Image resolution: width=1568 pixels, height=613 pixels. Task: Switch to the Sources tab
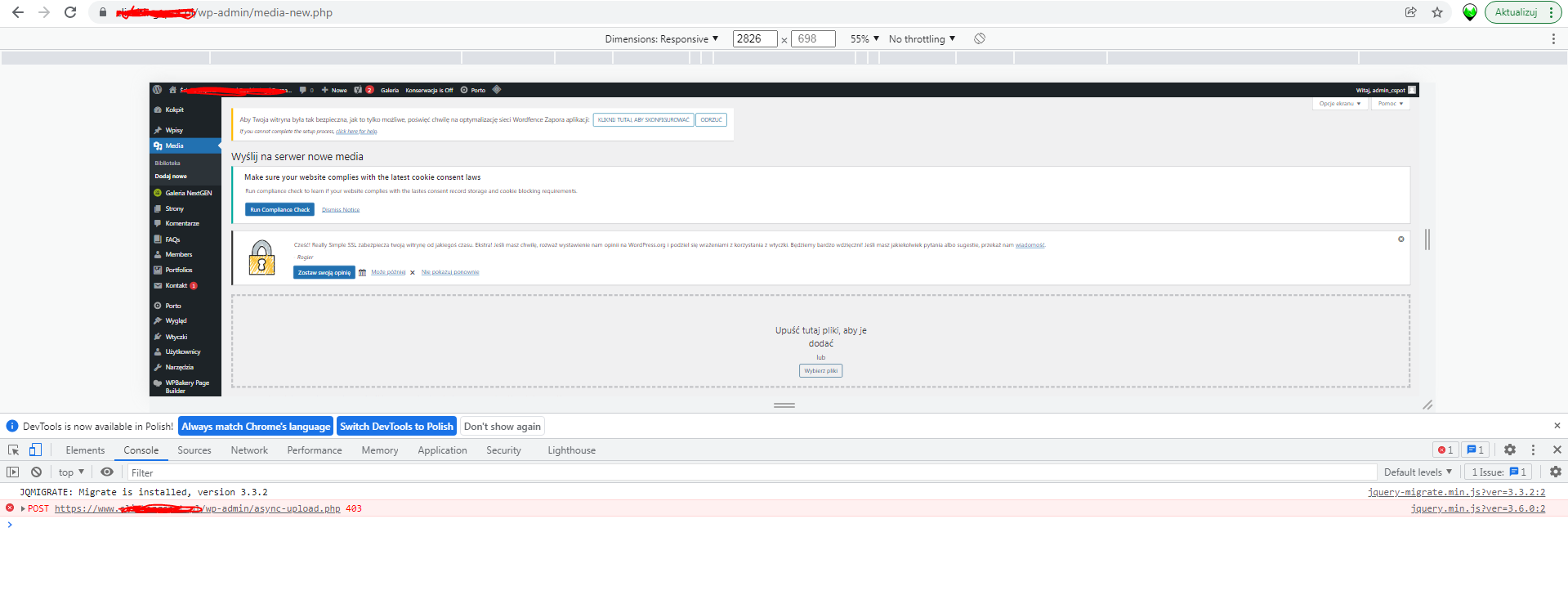tap(194, 450)
